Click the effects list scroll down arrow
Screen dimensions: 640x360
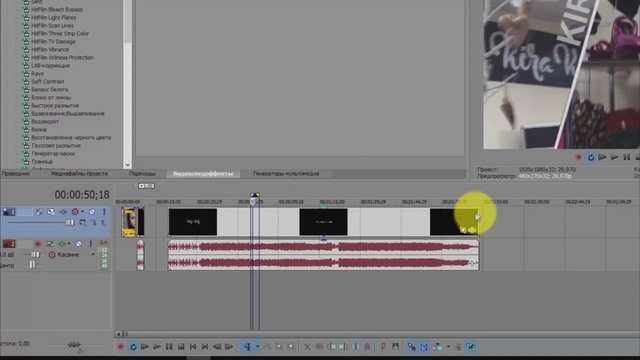coord(128,165)
